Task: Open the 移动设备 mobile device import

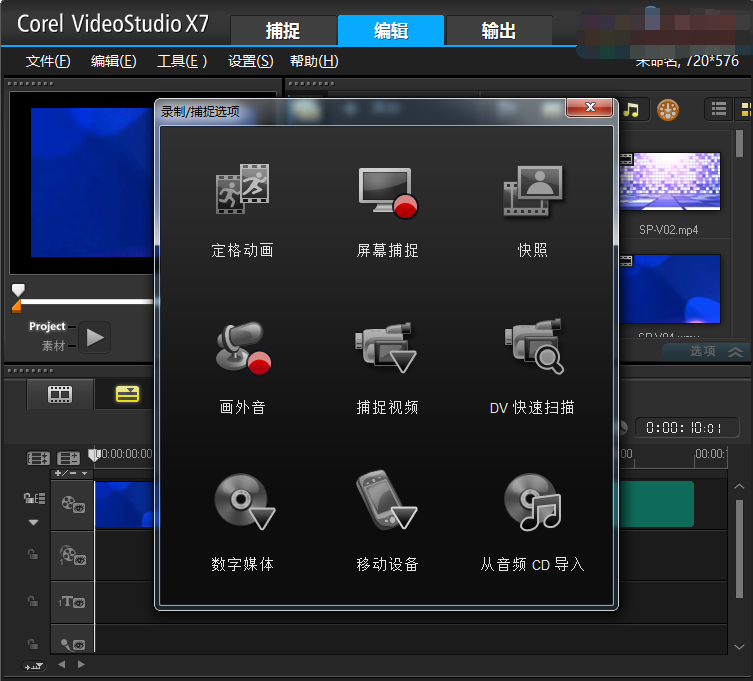Action: point(386,505)
